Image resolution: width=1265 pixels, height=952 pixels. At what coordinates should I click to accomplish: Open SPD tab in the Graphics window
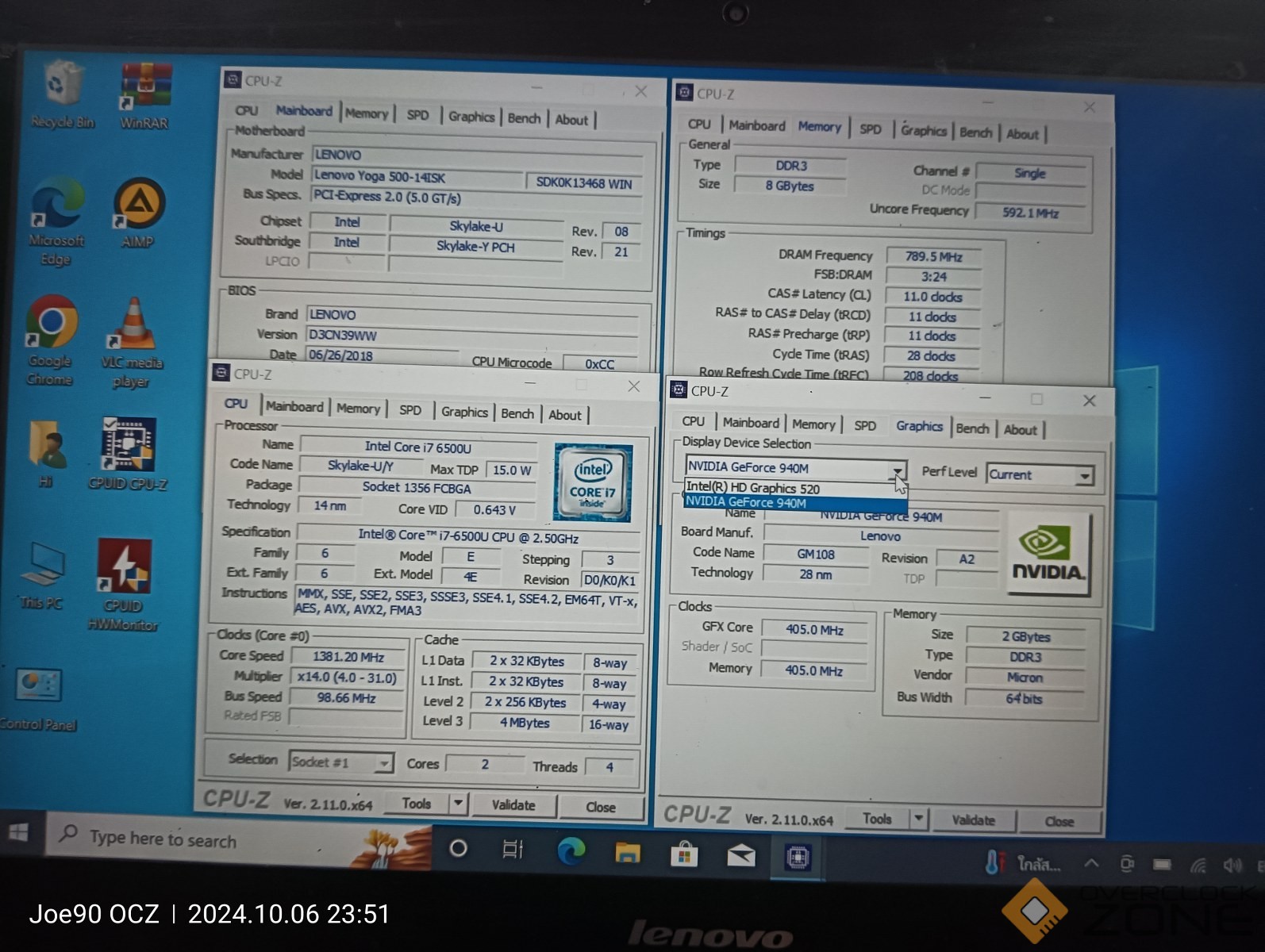(865, 425)
